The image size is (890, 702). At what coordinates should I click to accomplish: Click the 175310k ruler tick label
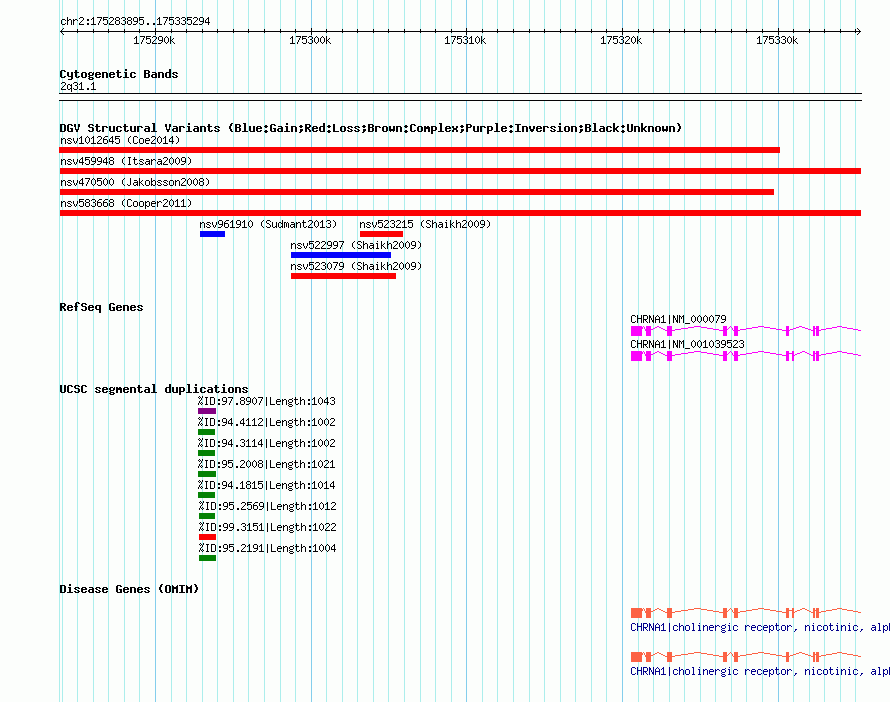[465, 40]
